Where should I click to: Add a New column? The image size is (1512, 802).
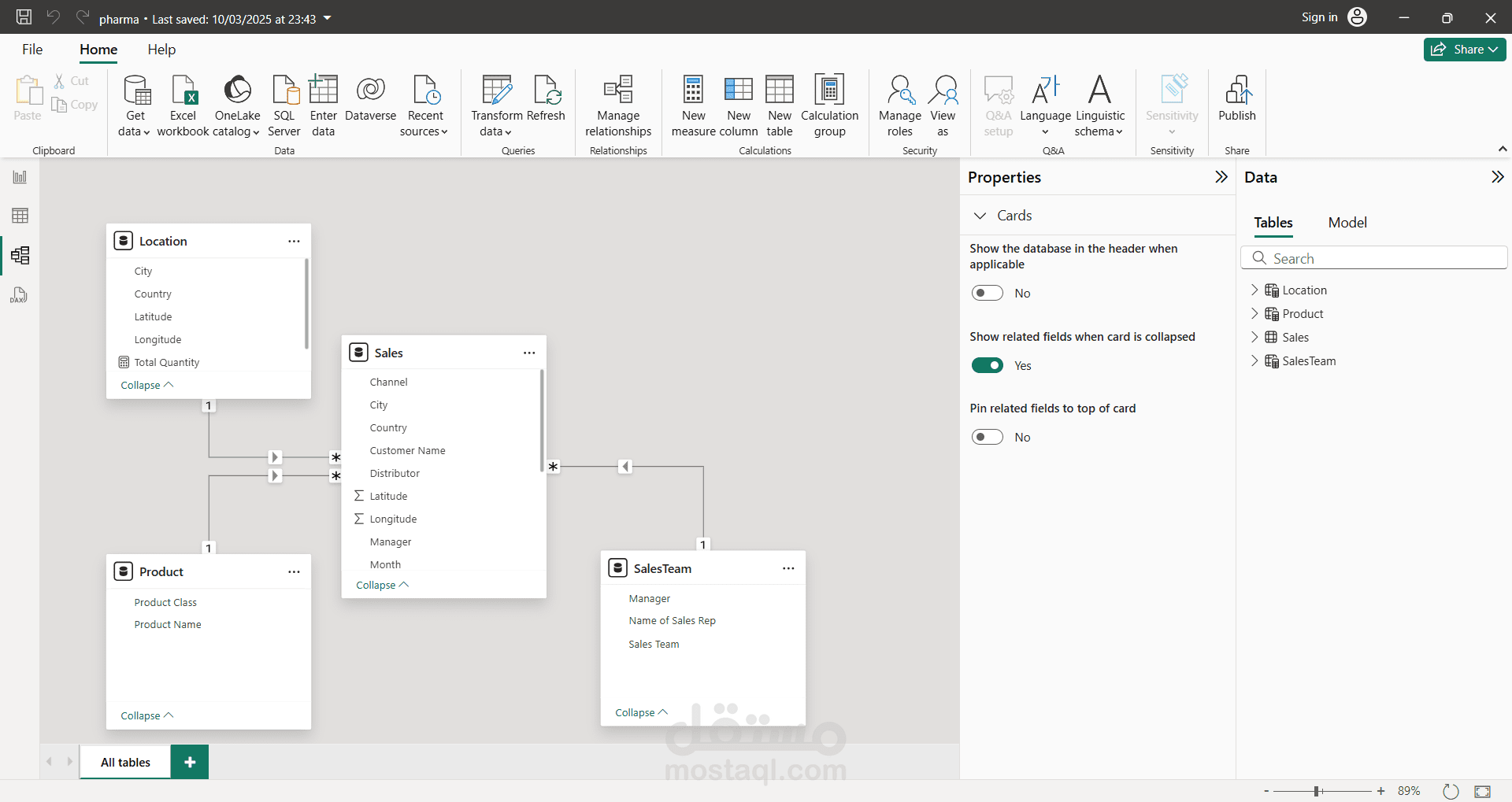pyautogui.click(x=739, y=105)
